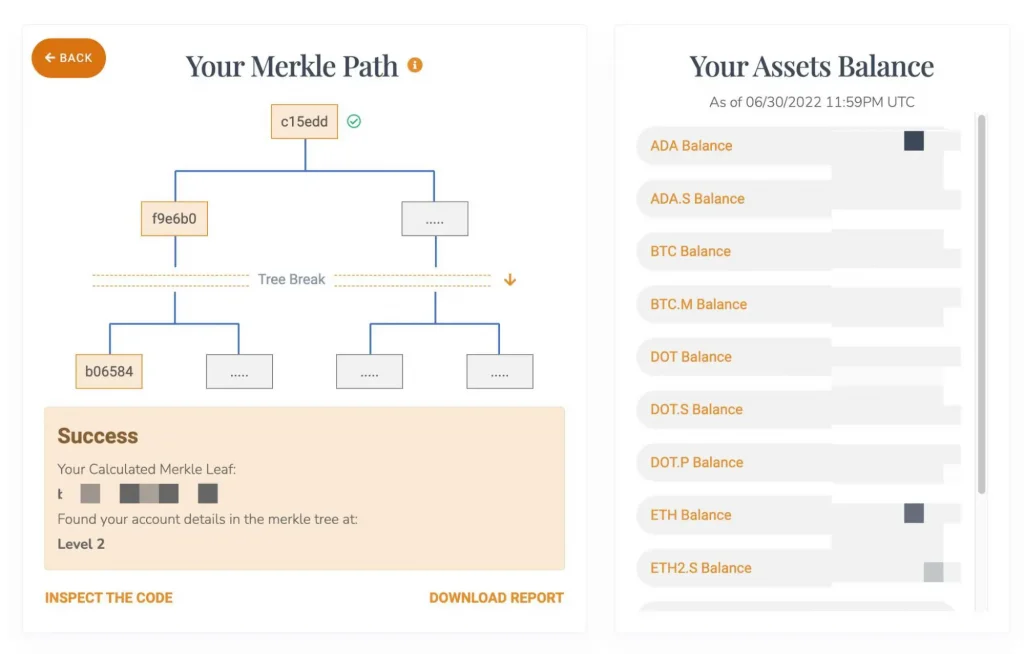Image resolution: width=1024 pixels, height=654 pixels.
Task: Select the f9e6b0 tree node
Action: 174,219
